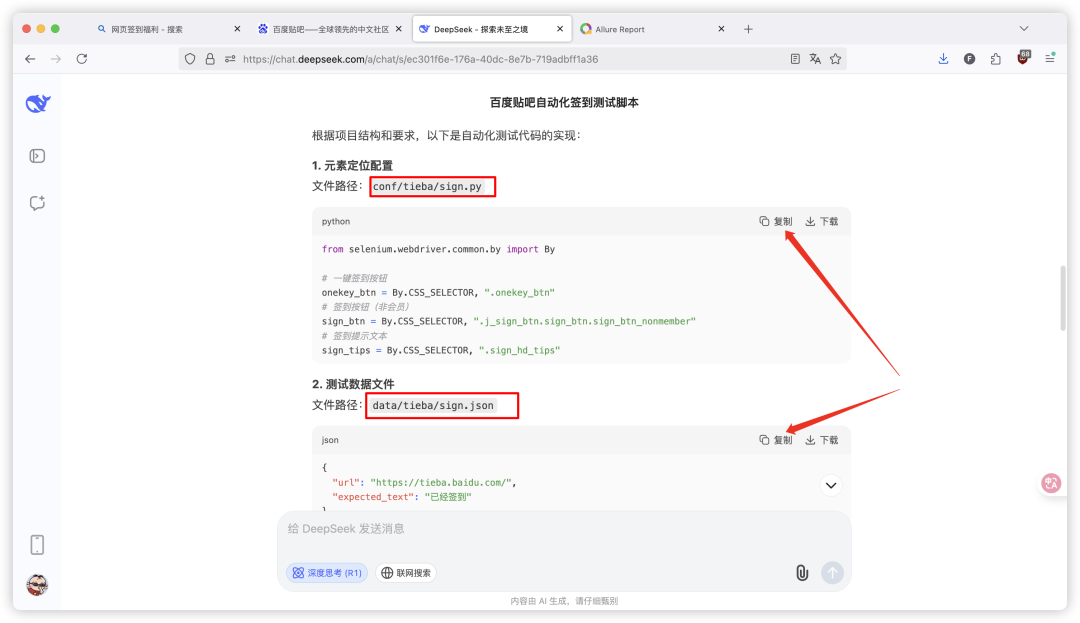Viewport: 1080px width, 623px height.
Task: Attach a file with the paperclip icon
Action: (x=802, y=573)
